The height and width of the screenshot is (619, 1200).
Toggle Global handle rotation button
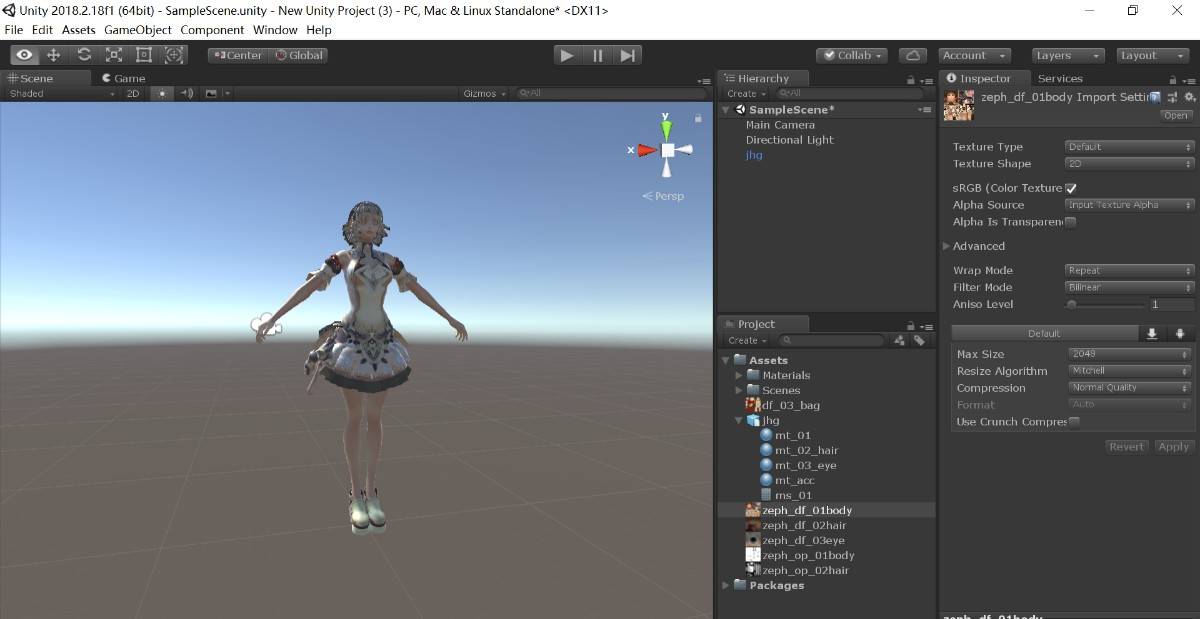pos(299,55)
